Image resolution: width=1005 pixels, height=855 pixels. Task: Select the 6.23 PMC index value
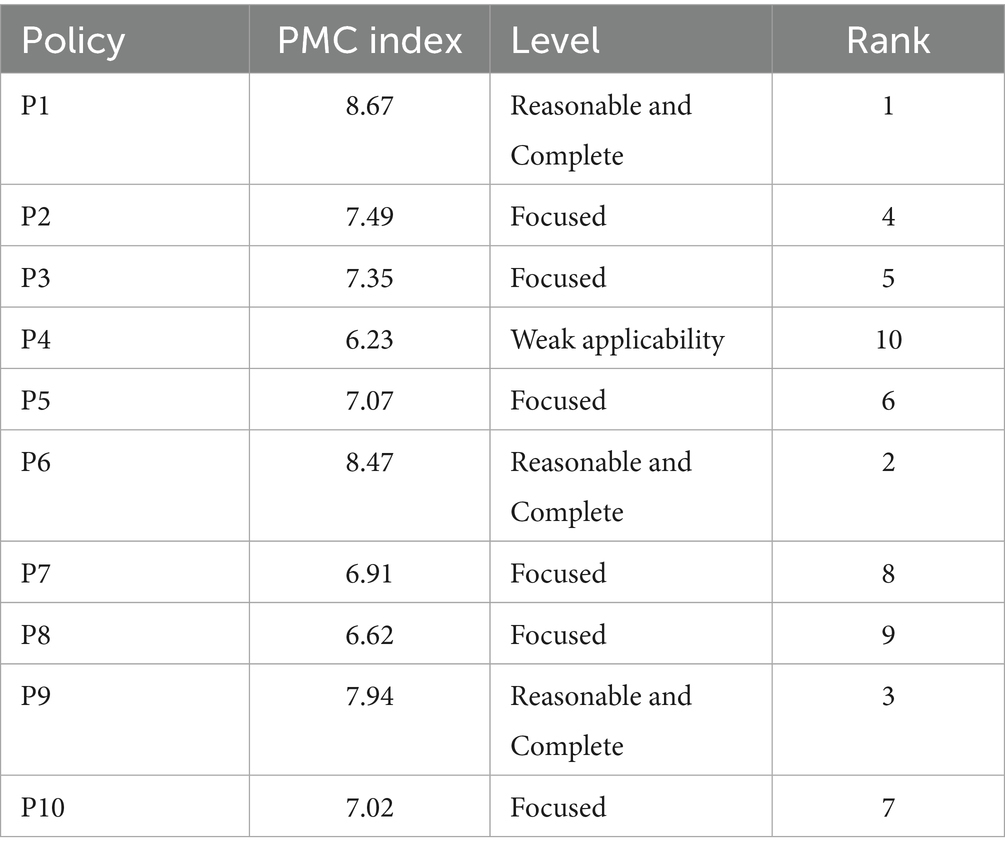(x=369, y=340)
